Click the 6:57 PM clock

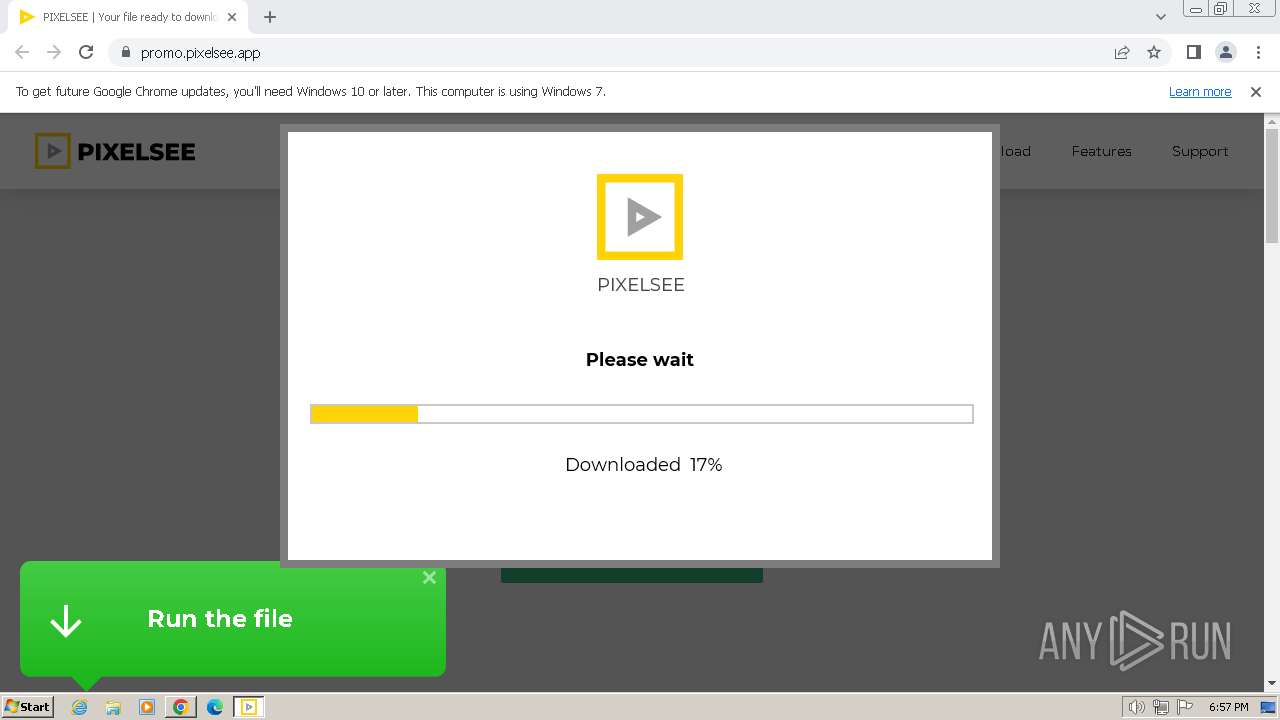tap(1228, 707)
